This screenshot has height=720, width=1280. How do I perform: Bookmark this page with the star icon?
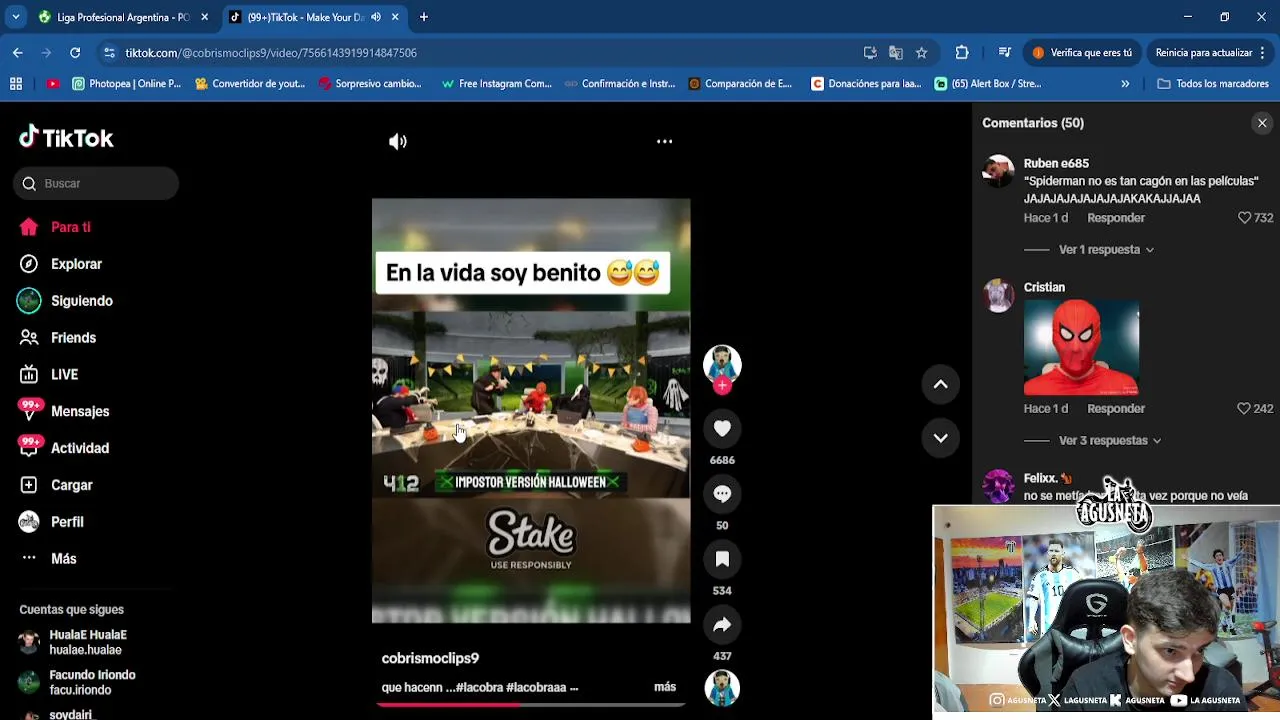point(921,52)
